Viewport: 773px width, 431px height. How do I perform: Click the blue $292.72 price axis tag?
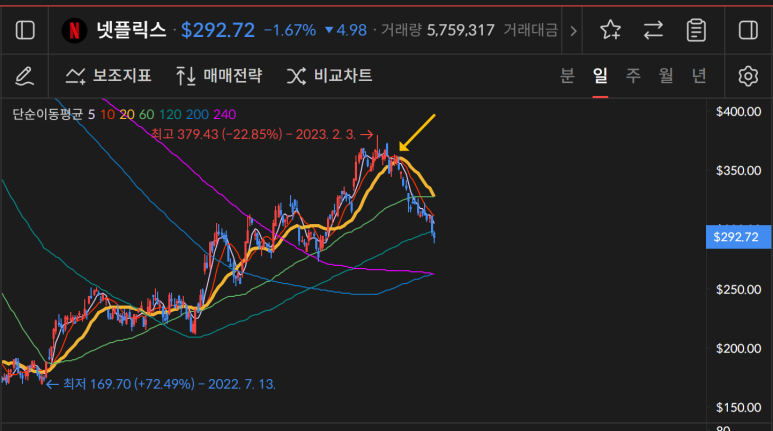(x=738, y=237)
